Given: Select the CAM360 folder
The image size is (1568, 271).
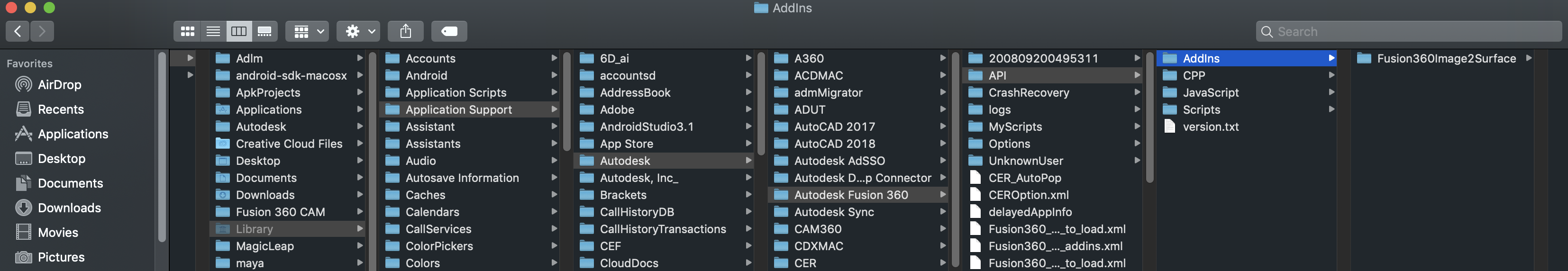Looking at the screenshot, I should (857, 229).
